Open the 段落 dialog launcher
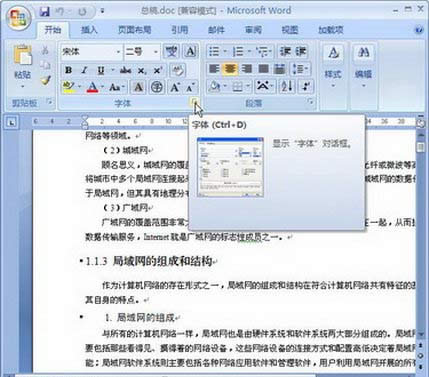This screenshot has height=377, width=429. [x=311, y=102]
